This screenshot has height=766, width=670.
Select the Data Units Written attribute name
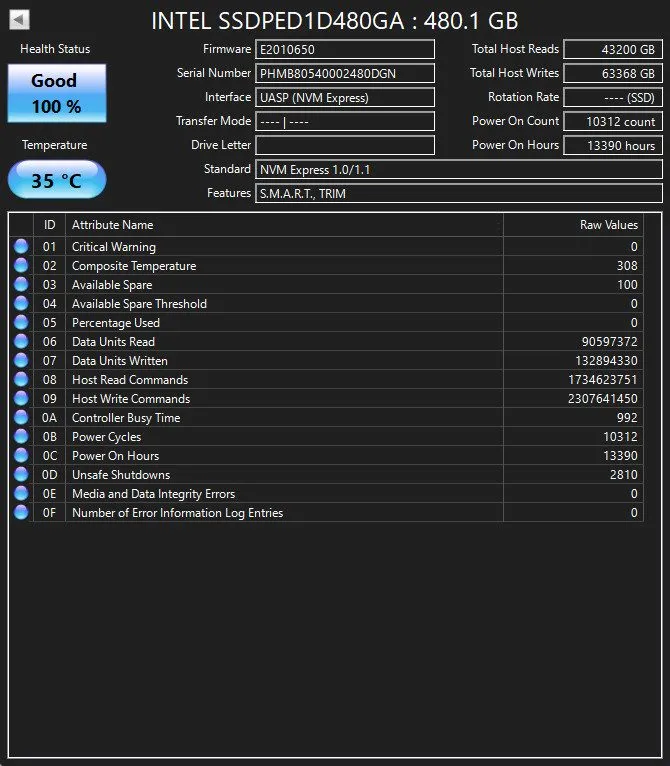pyautogui.click(x=120, y=361)
